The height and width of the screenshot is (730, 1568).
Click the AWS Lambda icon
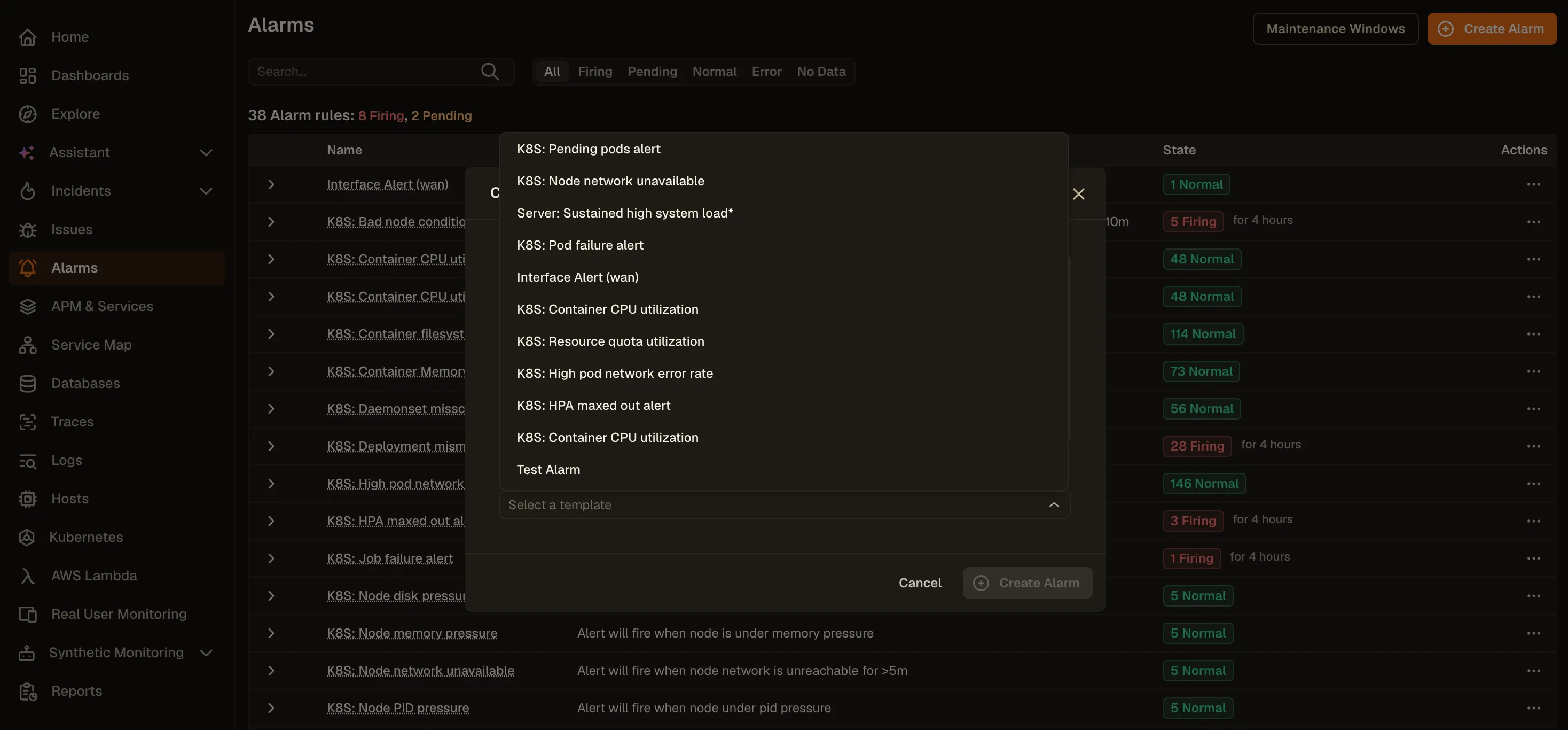pyautogui.click(x=27, y=576)
